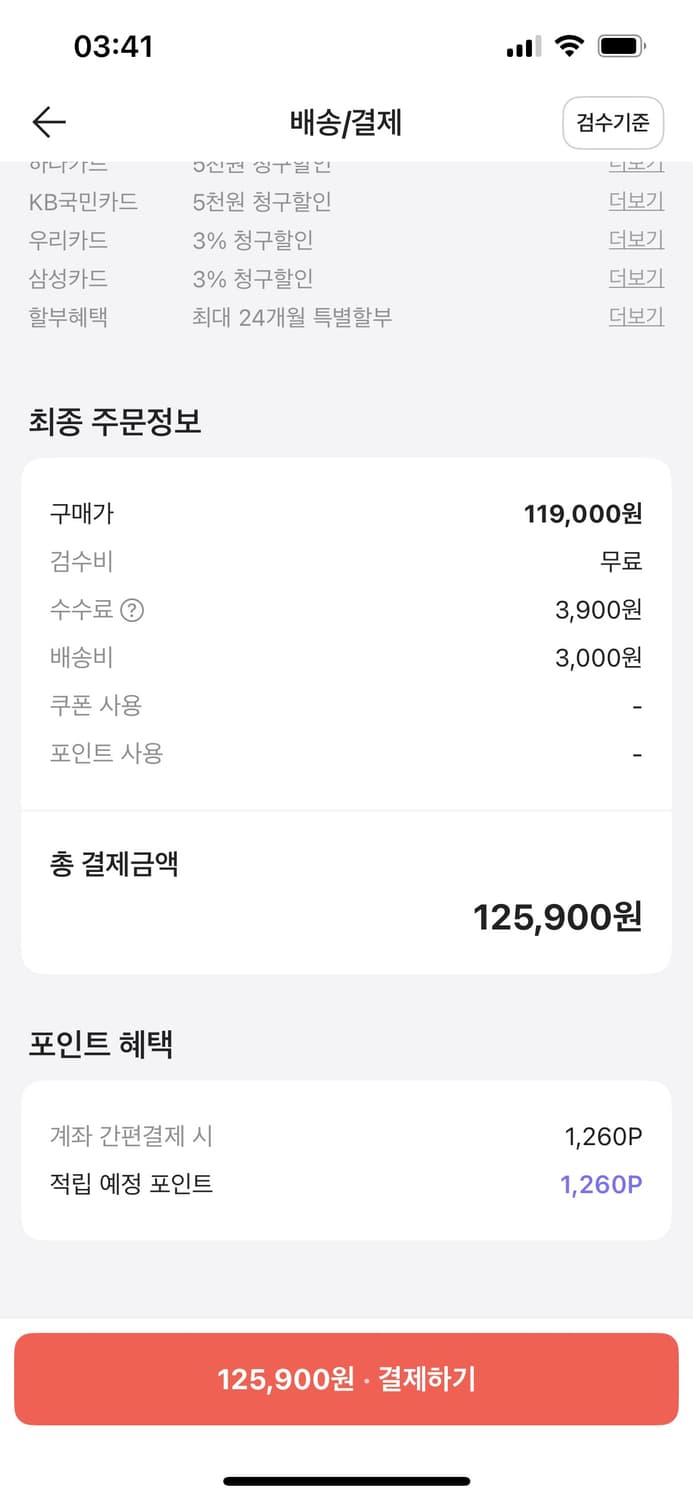This screenshot has height=1500, width=693.
Task: Expand 더보기 next to 우리카드
Action: pyautogui.click(x=637, y=238)
